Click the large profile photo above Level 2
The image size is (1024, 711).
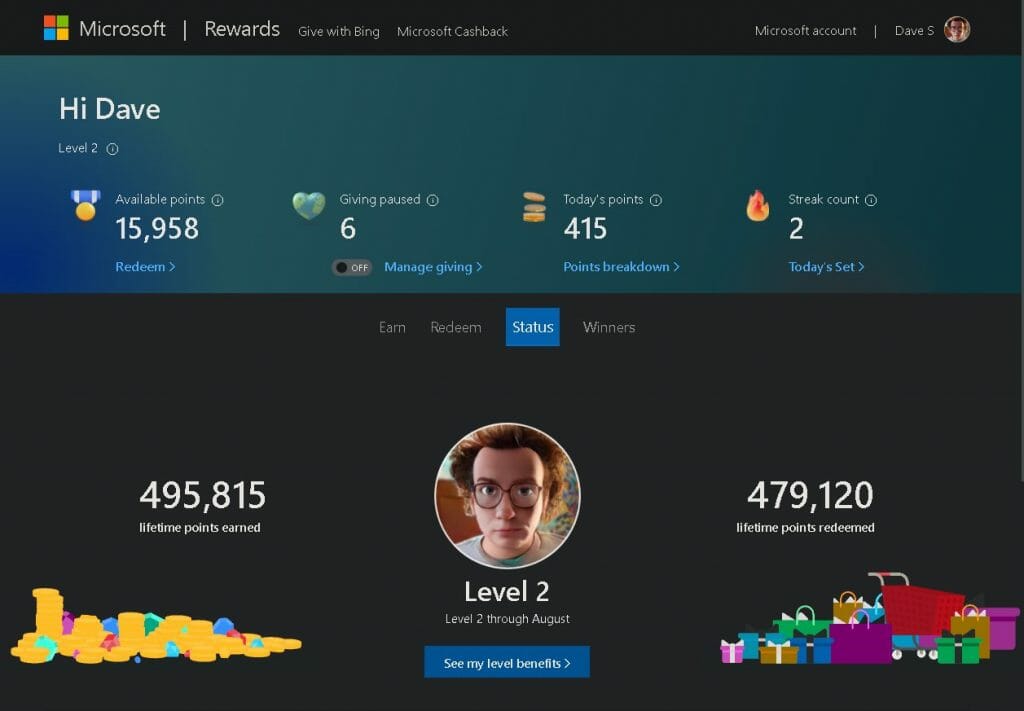coord(507,496)
